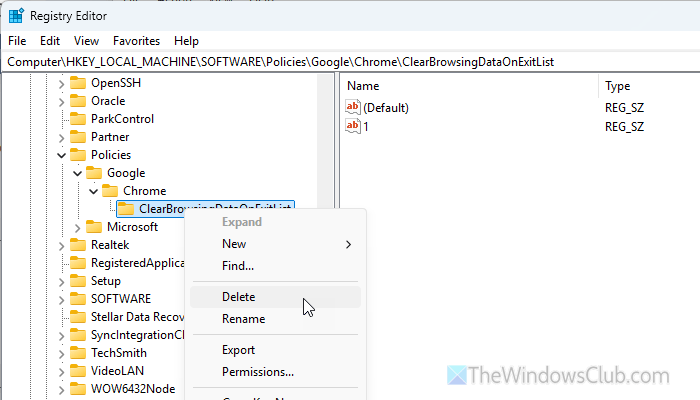Select the Realtek folder icon

click(78, 245)
